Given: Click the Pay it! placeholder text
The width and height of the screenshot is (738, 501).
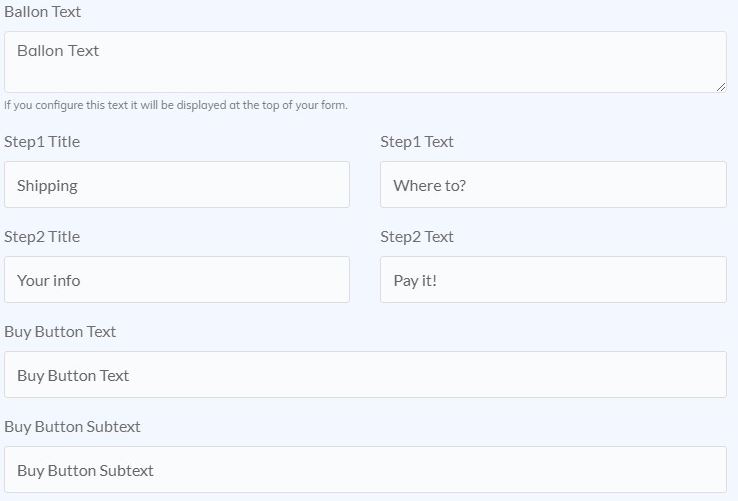Looking at the screenshot, I should 415,281.
